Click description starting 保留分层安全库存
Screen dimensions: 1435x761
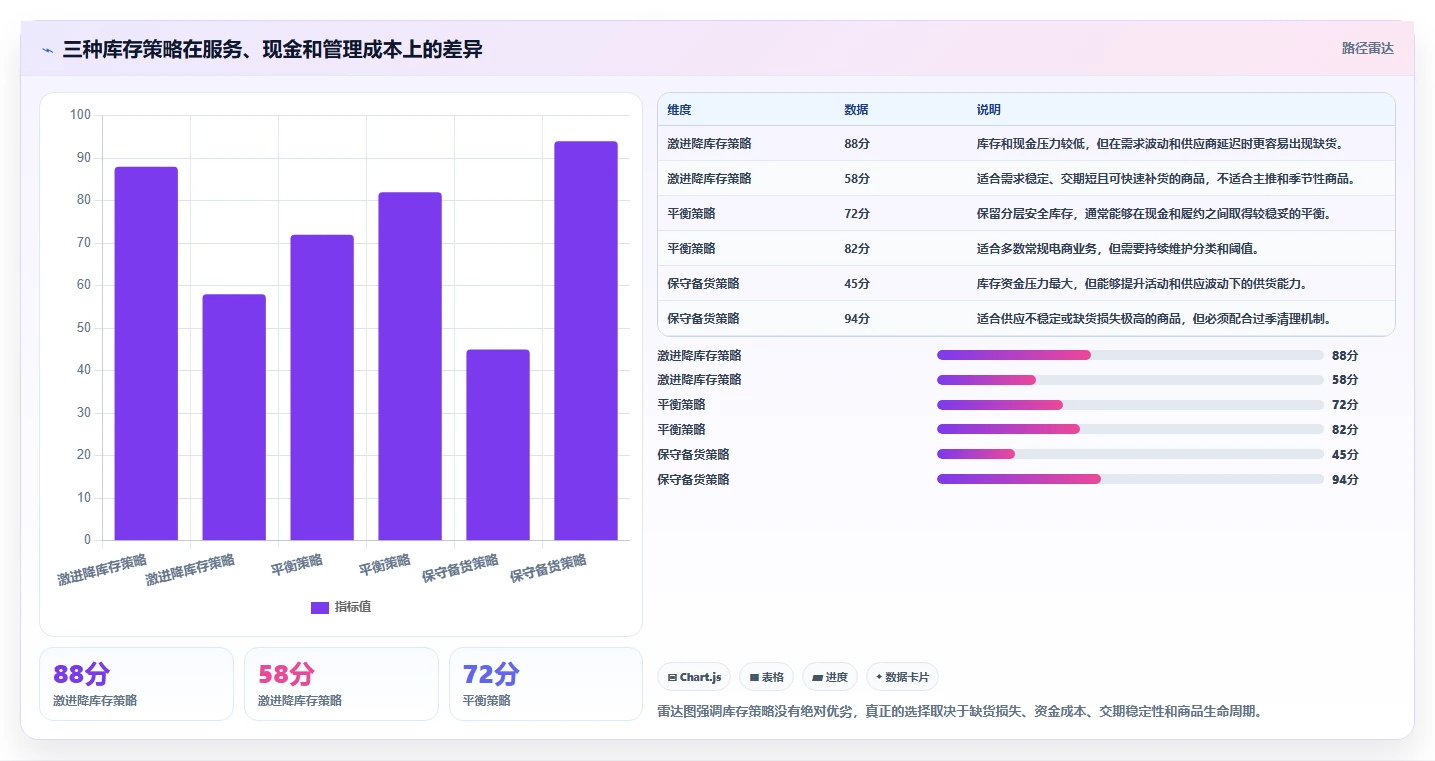[1154, 214]
